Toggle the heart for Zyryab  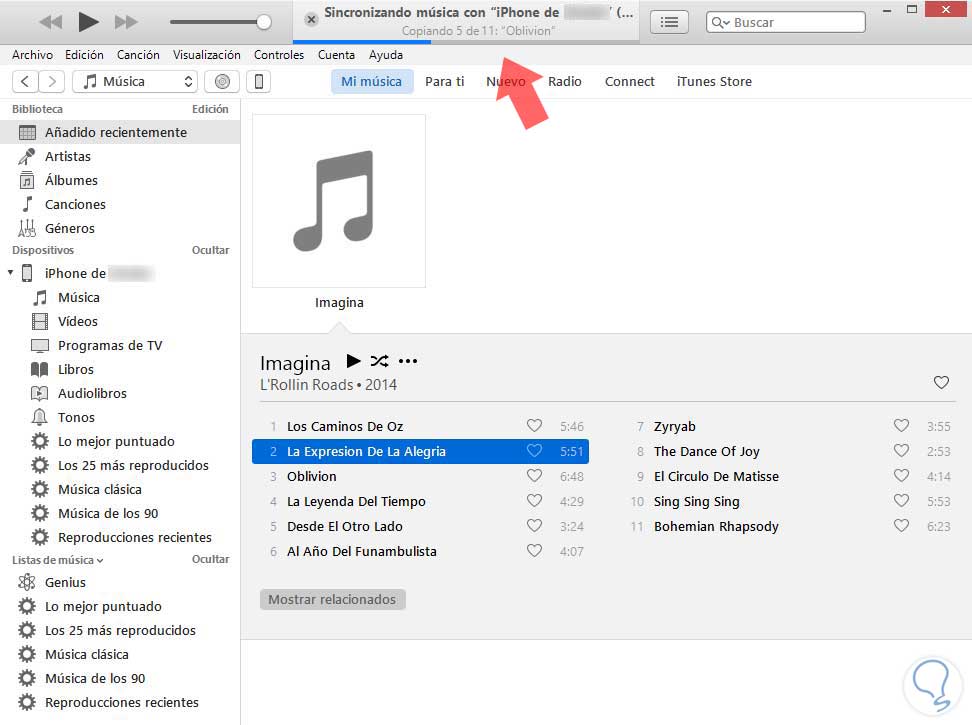pyautogui.click(x=901, y=425)
